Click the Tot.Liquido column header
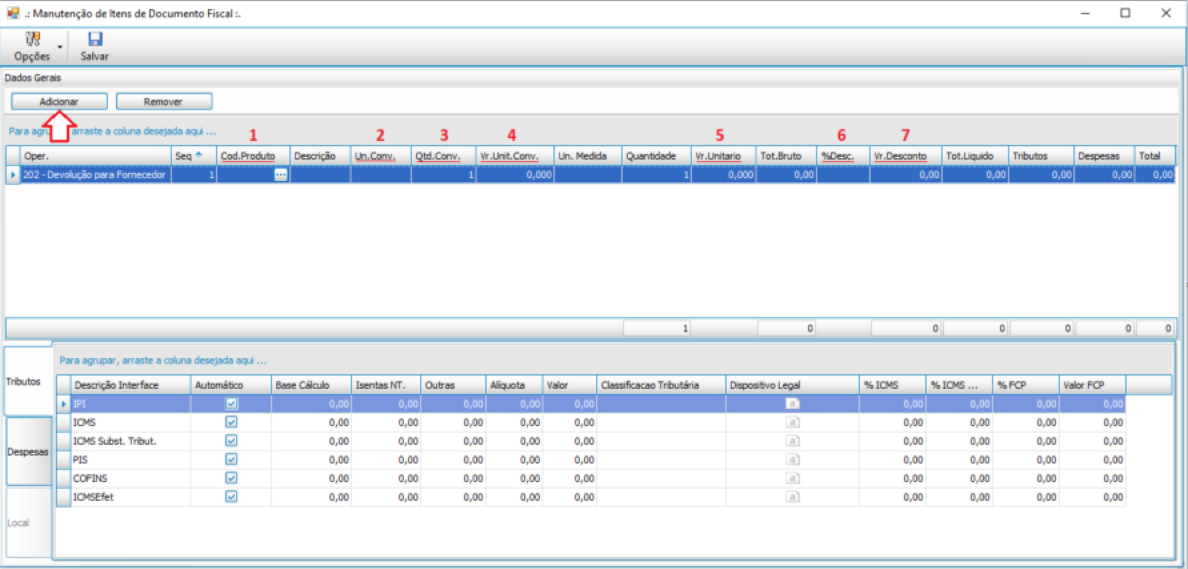 click(975, 155)
